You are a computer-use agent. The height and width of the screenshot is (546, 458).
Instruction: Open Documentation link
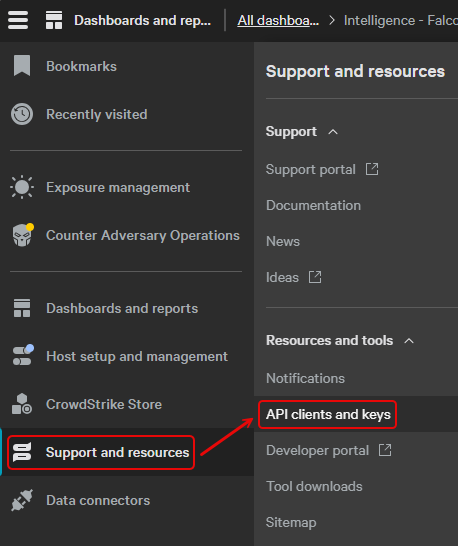tap(313, 205)
